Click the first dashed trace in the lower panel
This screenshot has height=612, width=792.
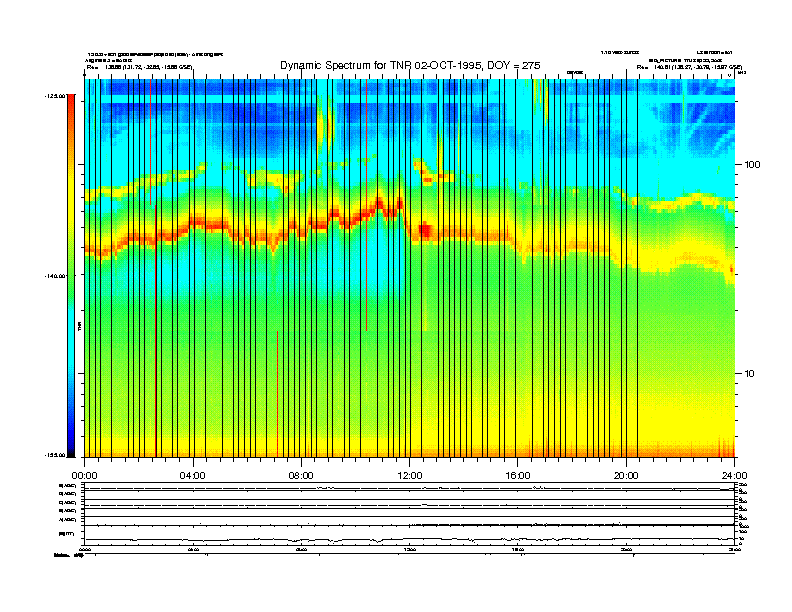pyautogui.click(x=410, y=488)
